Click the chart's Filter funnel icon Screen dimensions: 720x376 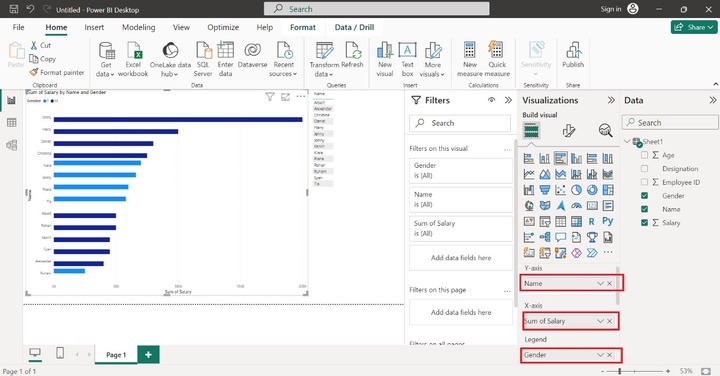[270, 96]
